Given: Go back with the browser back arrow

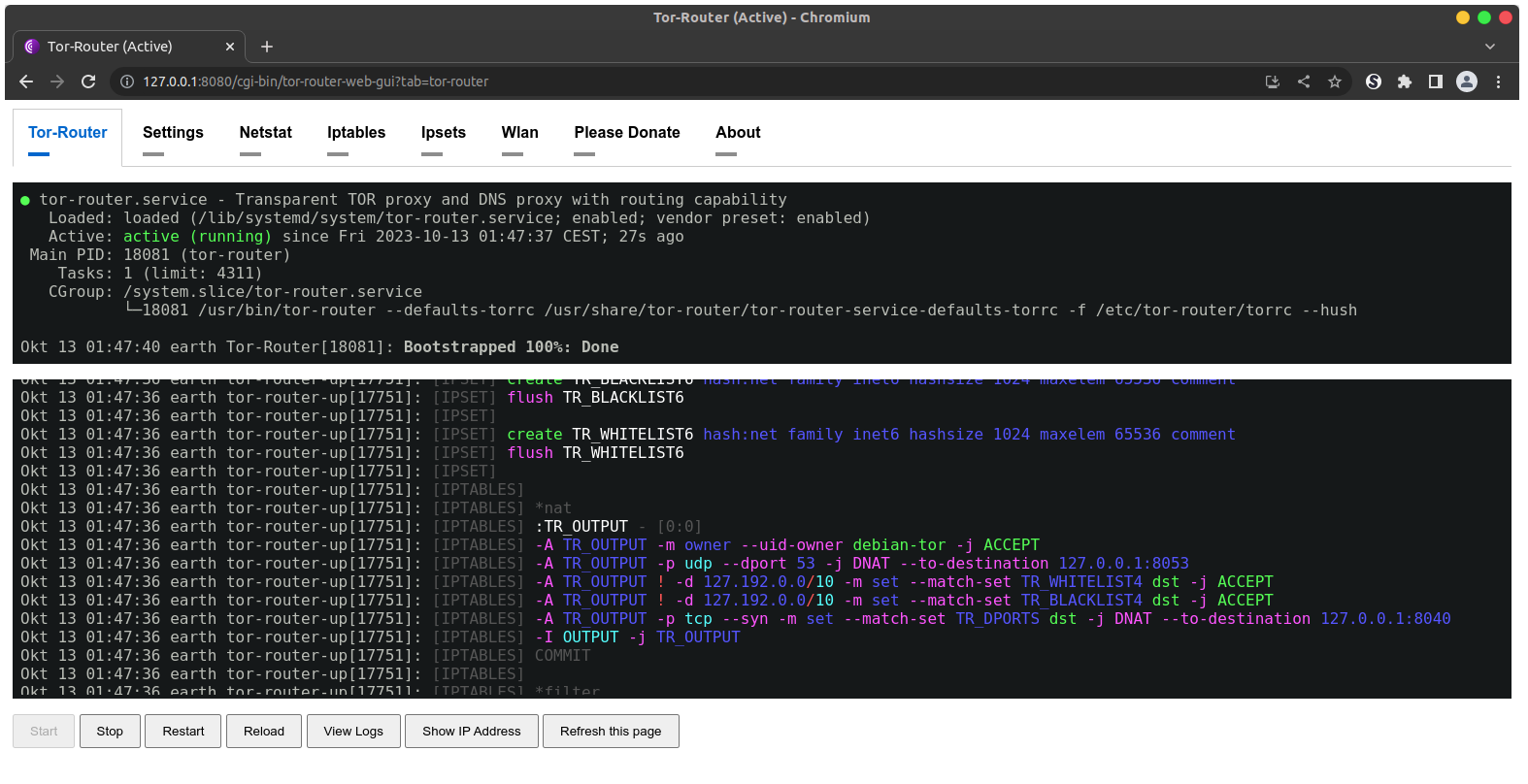Looking at the screenshot, I should [26, 82].
